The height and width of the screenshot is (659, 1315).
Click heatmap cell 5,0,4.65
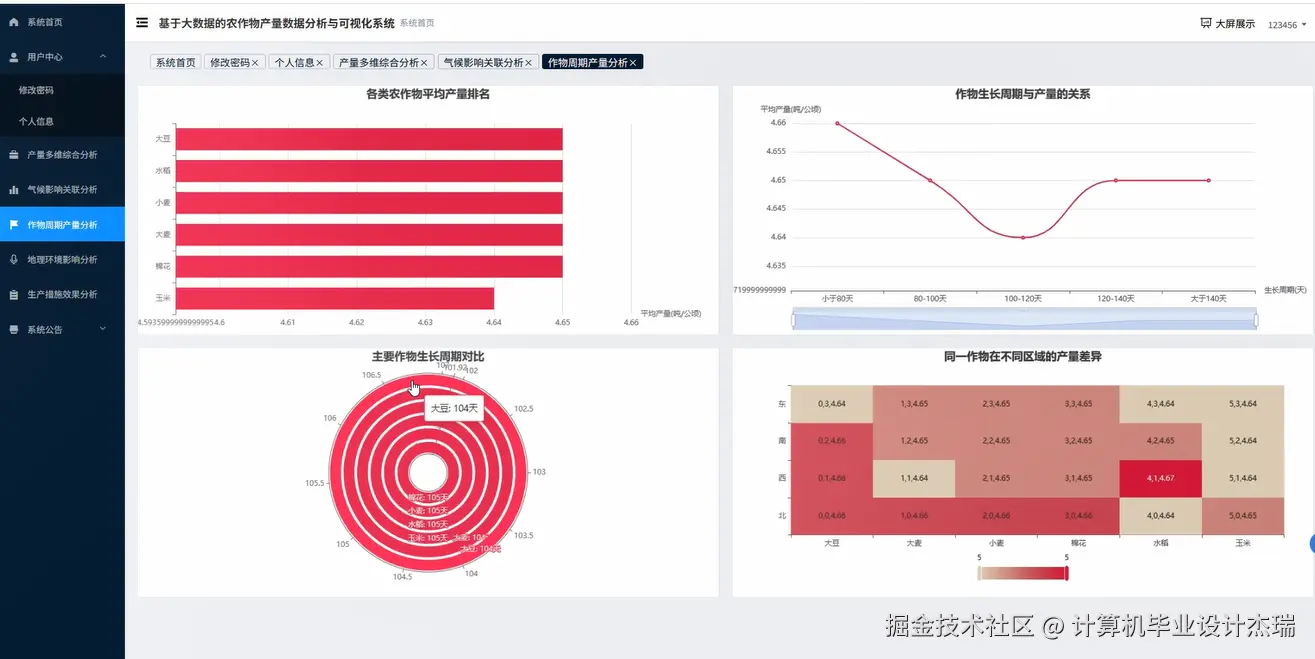click(1244, 515)
